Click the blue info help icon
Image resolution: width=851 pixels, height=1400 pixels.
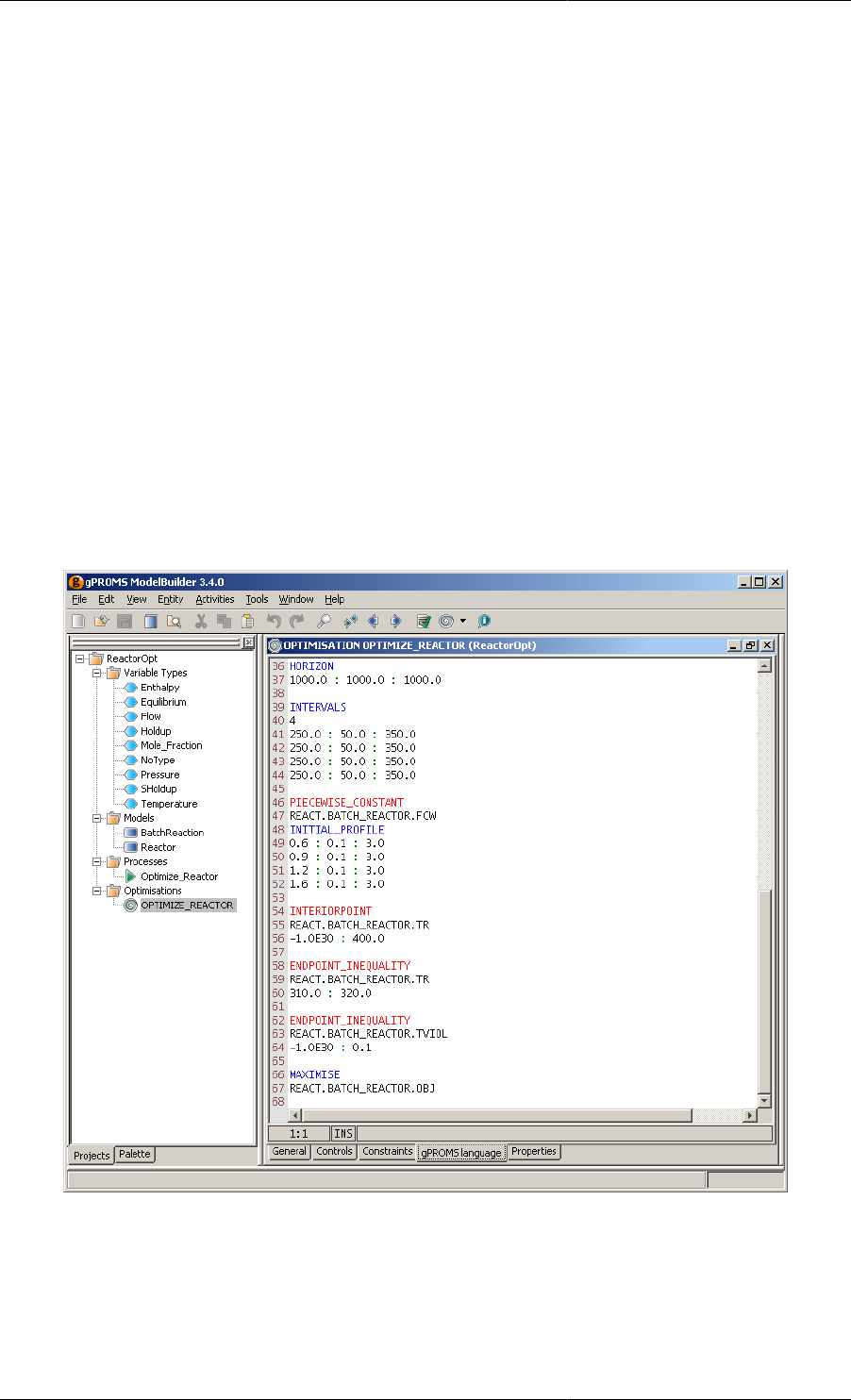coord(484,621)
